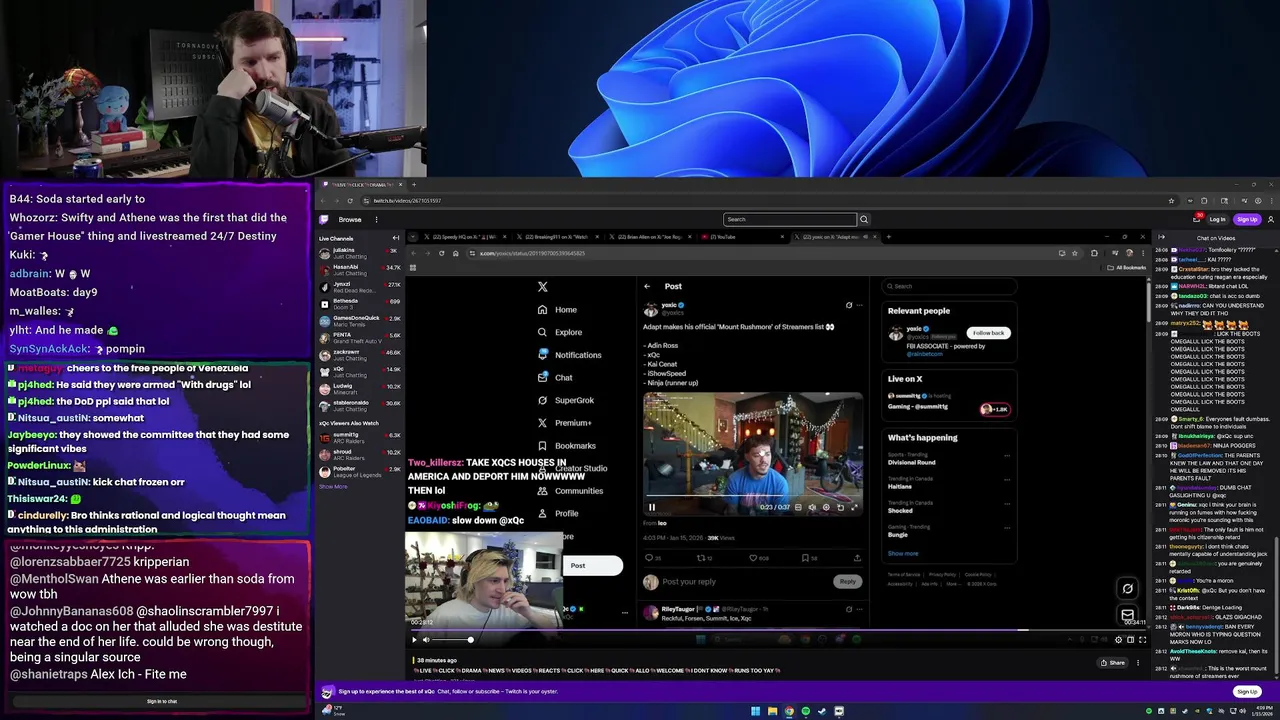Open the Windows Start button
The image size is (1280, 720).
[755, 711]
